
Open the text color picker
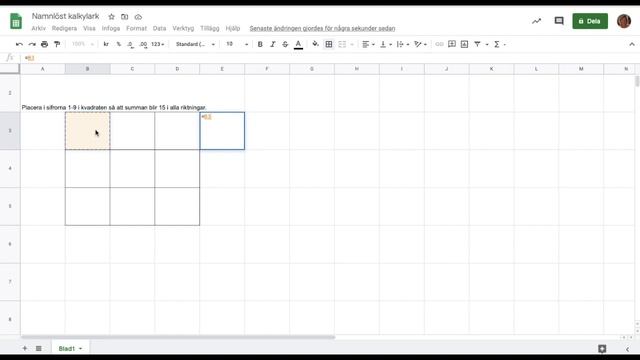298,44
